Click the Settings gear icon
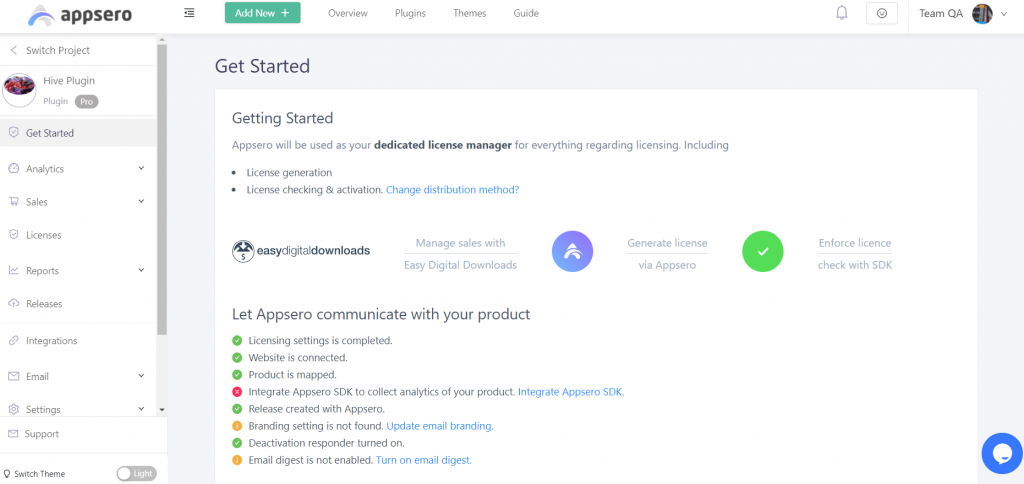Viewport: 1024px width, 484px height. coord(14,410)
